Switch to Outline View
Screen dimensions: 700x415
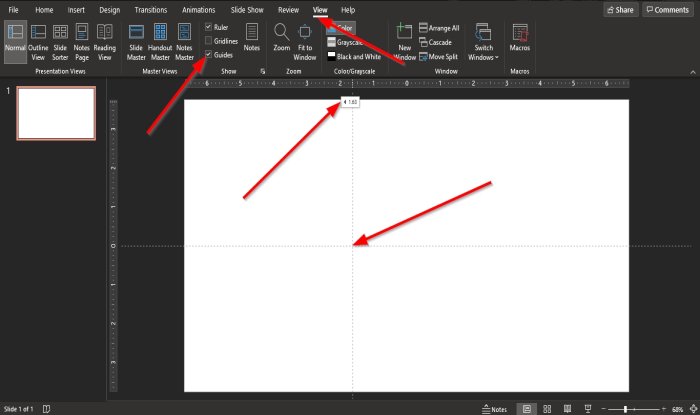38,42
